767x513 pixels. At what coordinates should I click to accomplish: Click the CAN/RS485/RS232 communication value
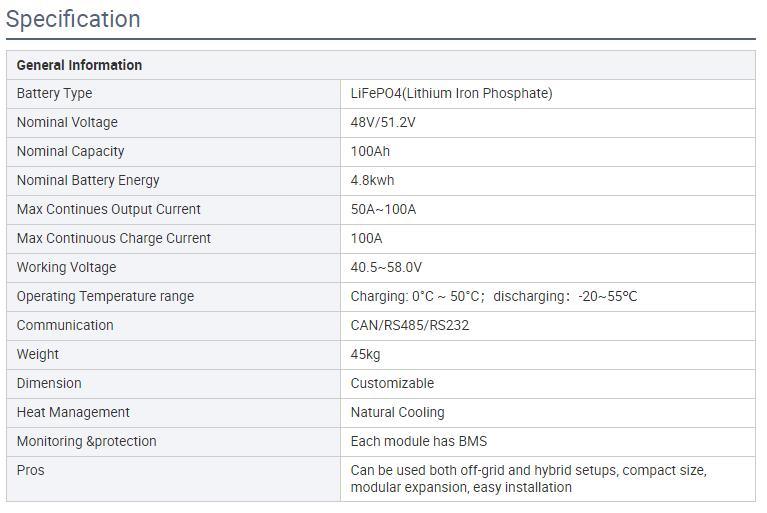[409, 325]
